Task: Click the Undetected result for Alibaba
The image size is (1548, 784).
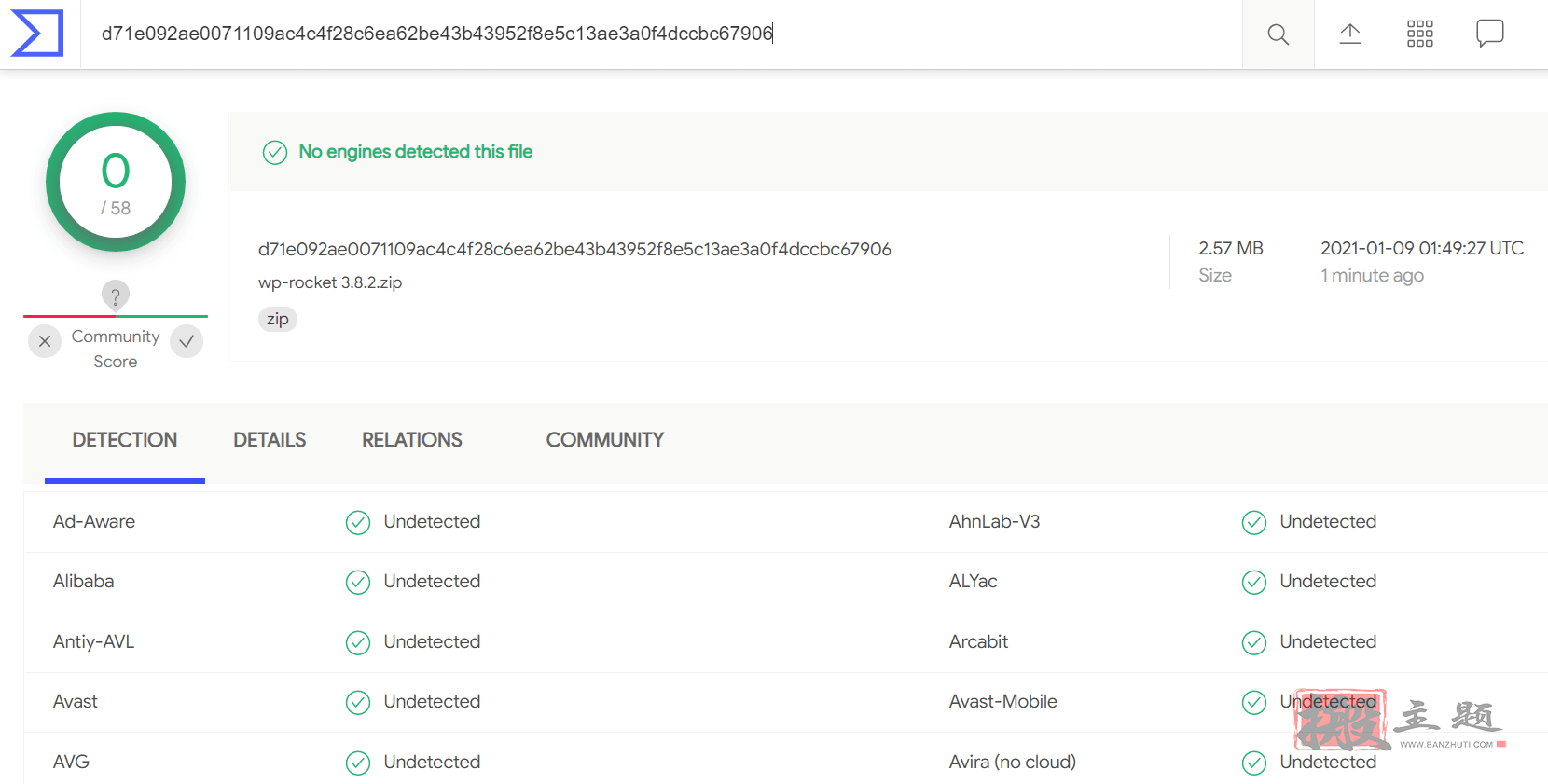Action: pyautogui.click(x=433, y=581)
